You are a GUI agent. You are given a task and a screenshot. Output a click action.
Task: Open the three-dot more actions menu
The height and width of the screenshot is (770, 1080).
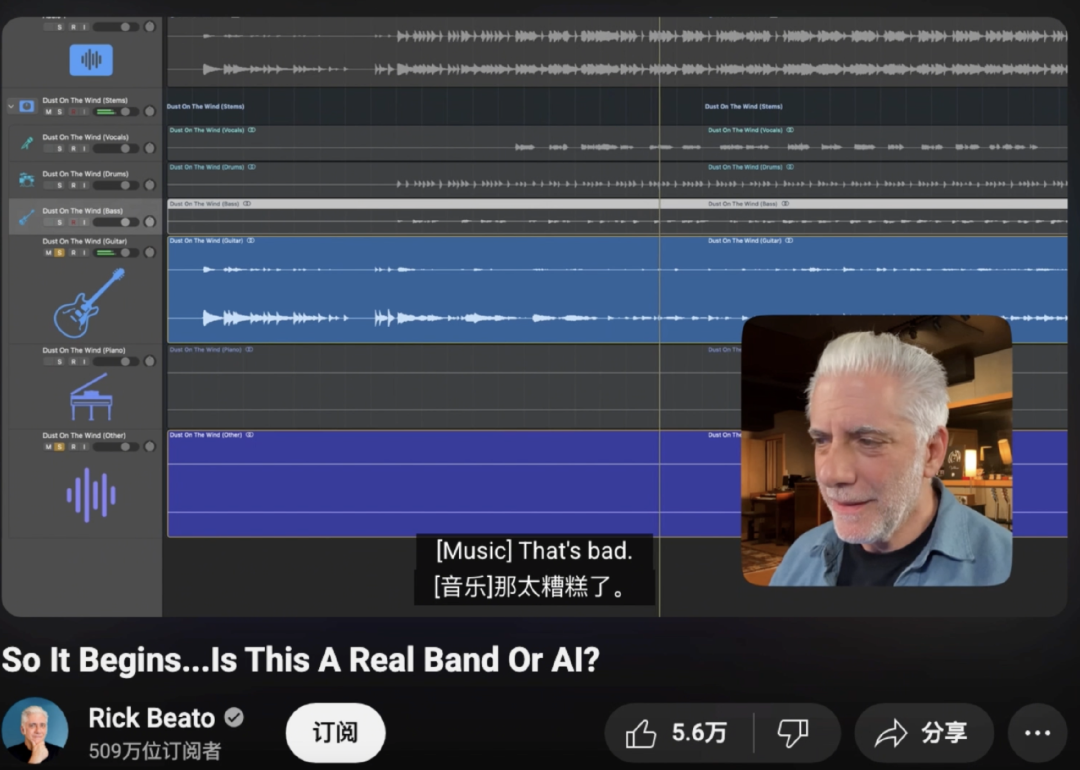click(x=1037, y=733)
